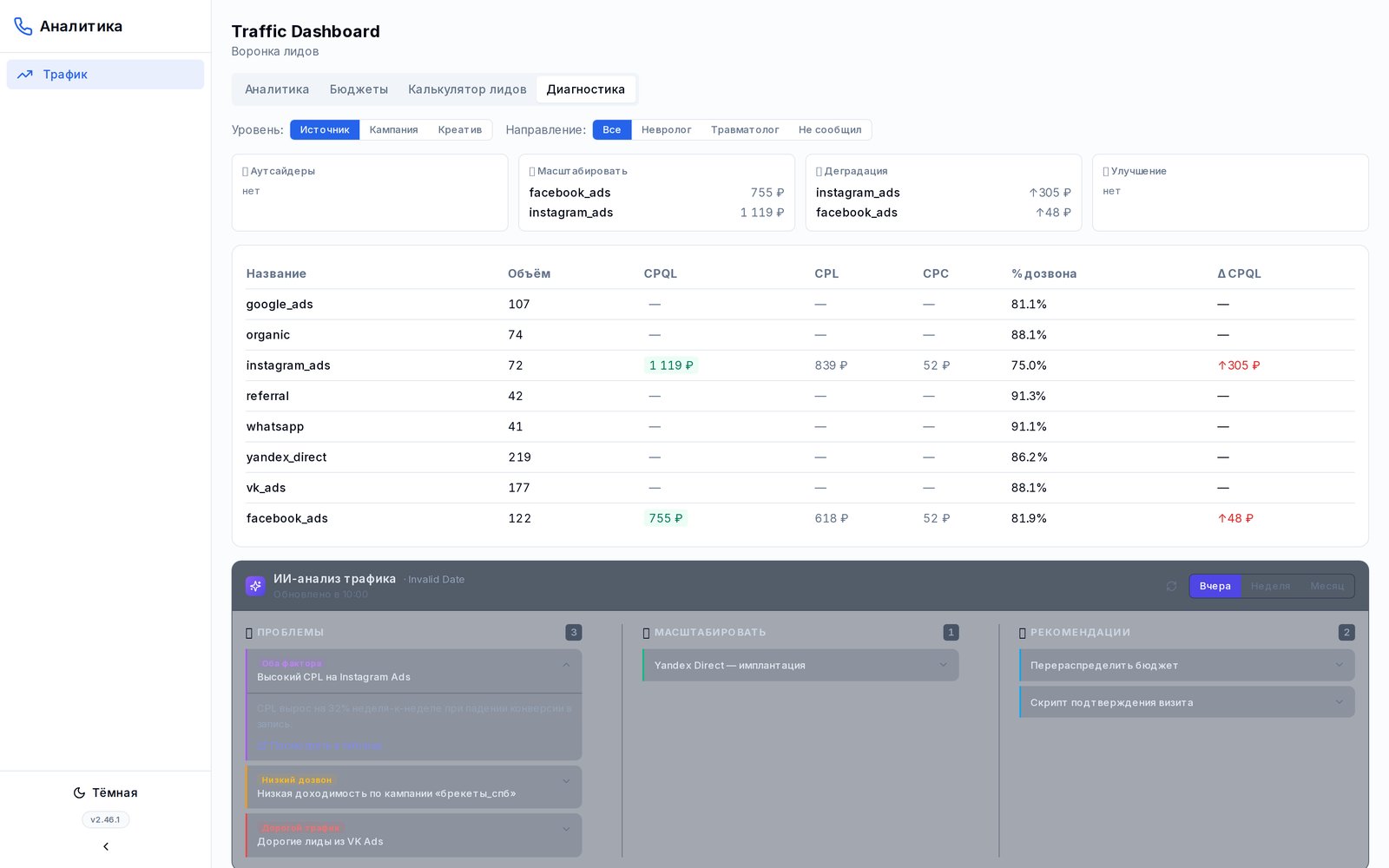The height and width of the screenshot is (868, 1389).
Task: Click the sparkle AI icon beside ИИ-анализ трафика
Action: coord(255,586)
